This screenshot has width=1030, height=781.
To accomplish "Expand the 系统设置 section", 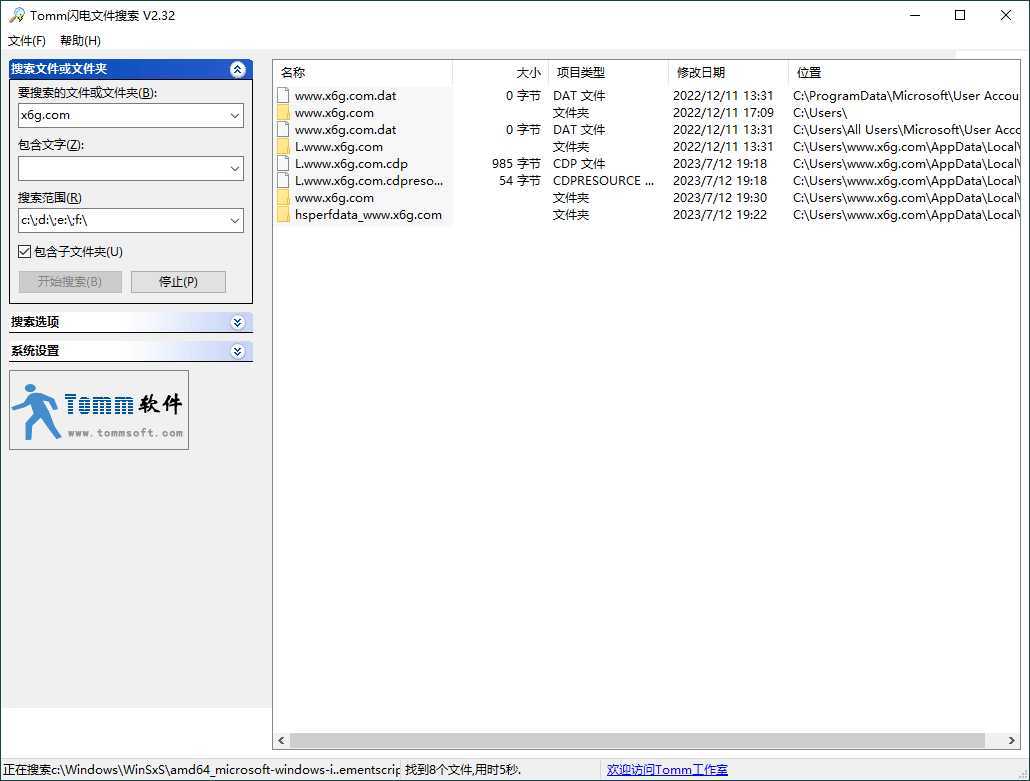I will pos(238,351).
